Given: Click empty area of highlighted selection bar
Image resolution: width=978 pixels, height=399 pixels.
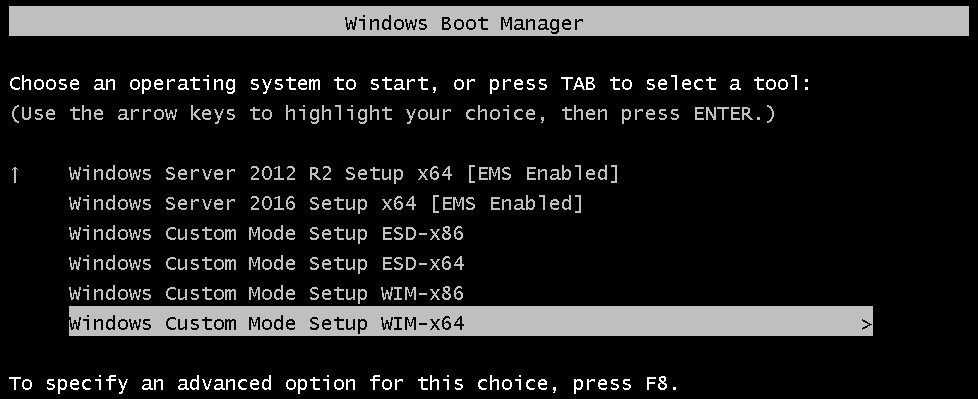Looking at the screenshot, I should coord(661,324).
